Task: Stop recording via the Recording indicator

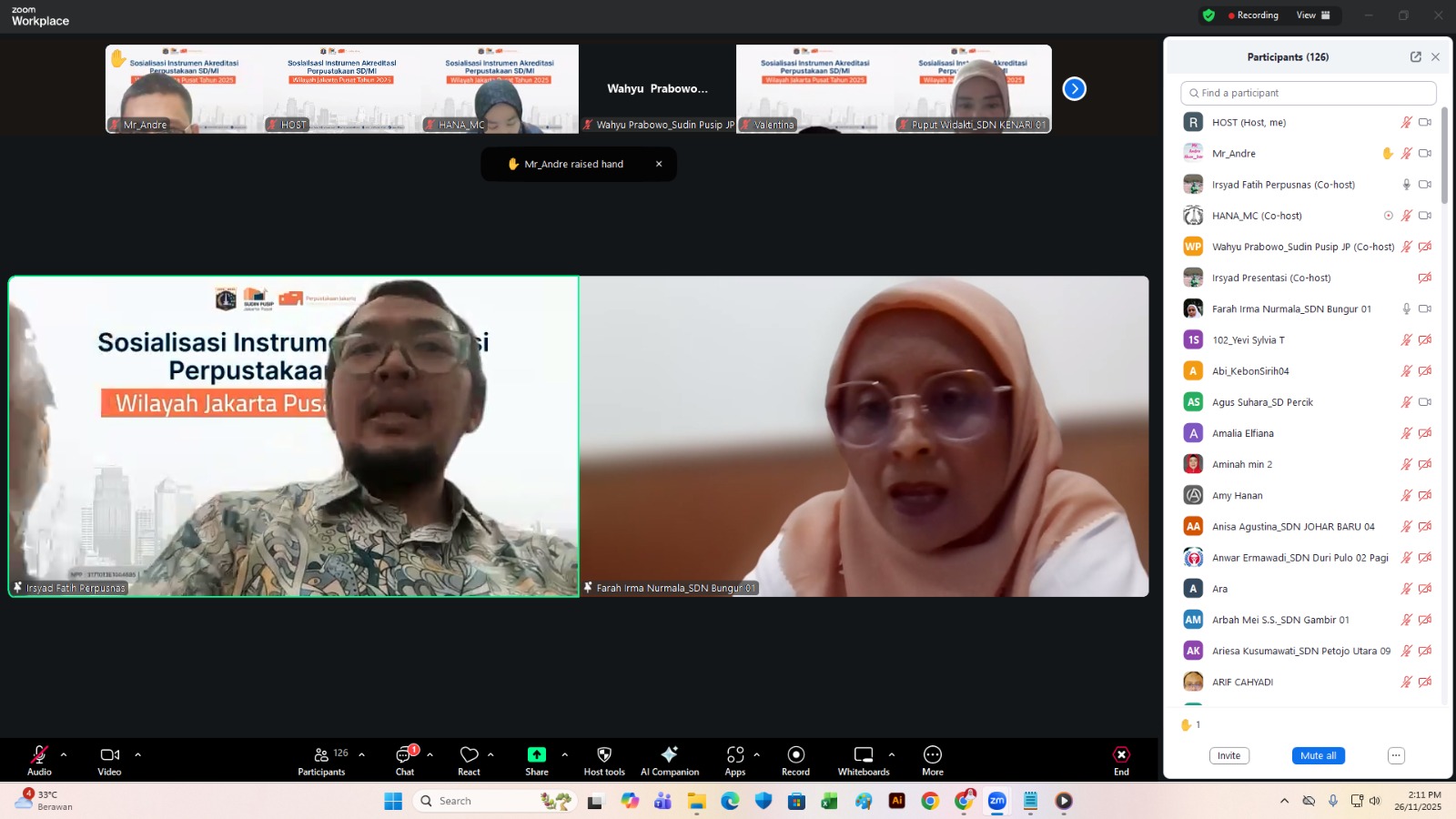Action: (x=1253, y=15)
